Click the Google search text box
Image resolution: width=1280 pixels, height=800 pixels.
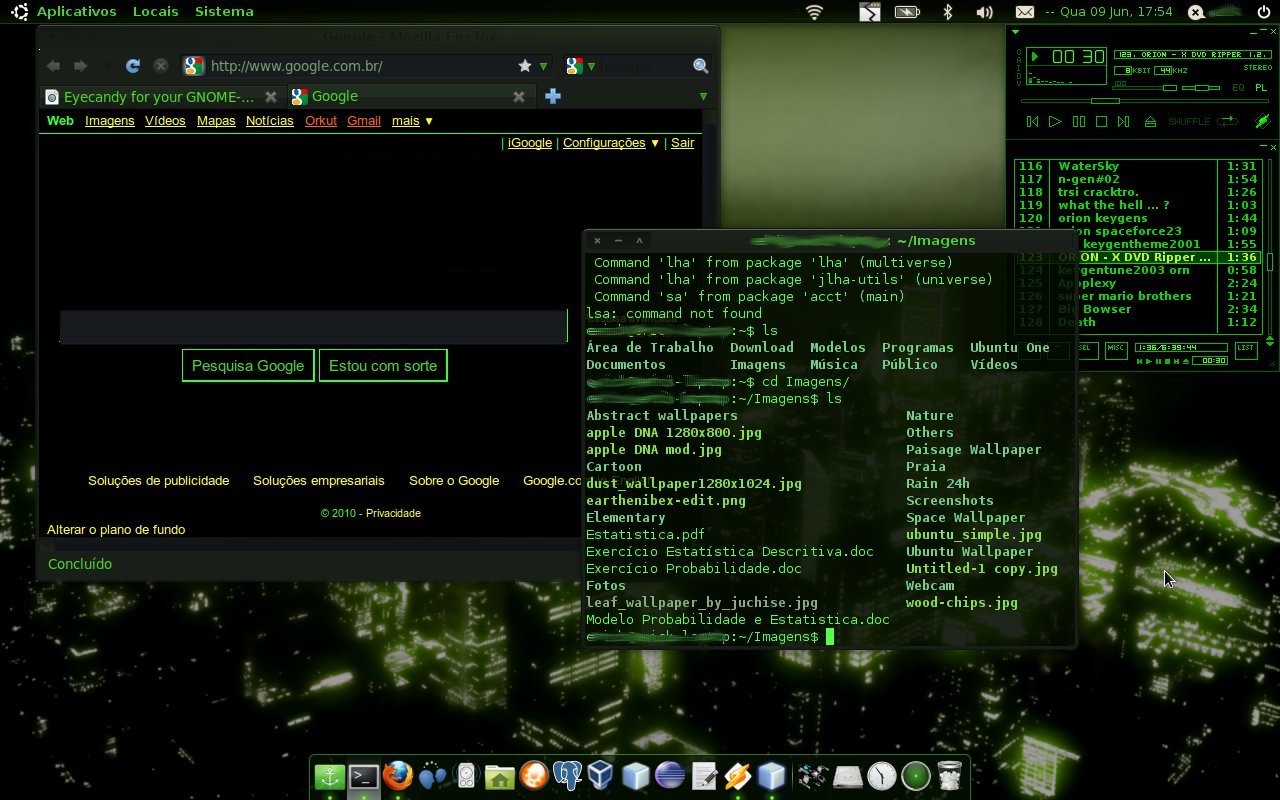point(313,326)
